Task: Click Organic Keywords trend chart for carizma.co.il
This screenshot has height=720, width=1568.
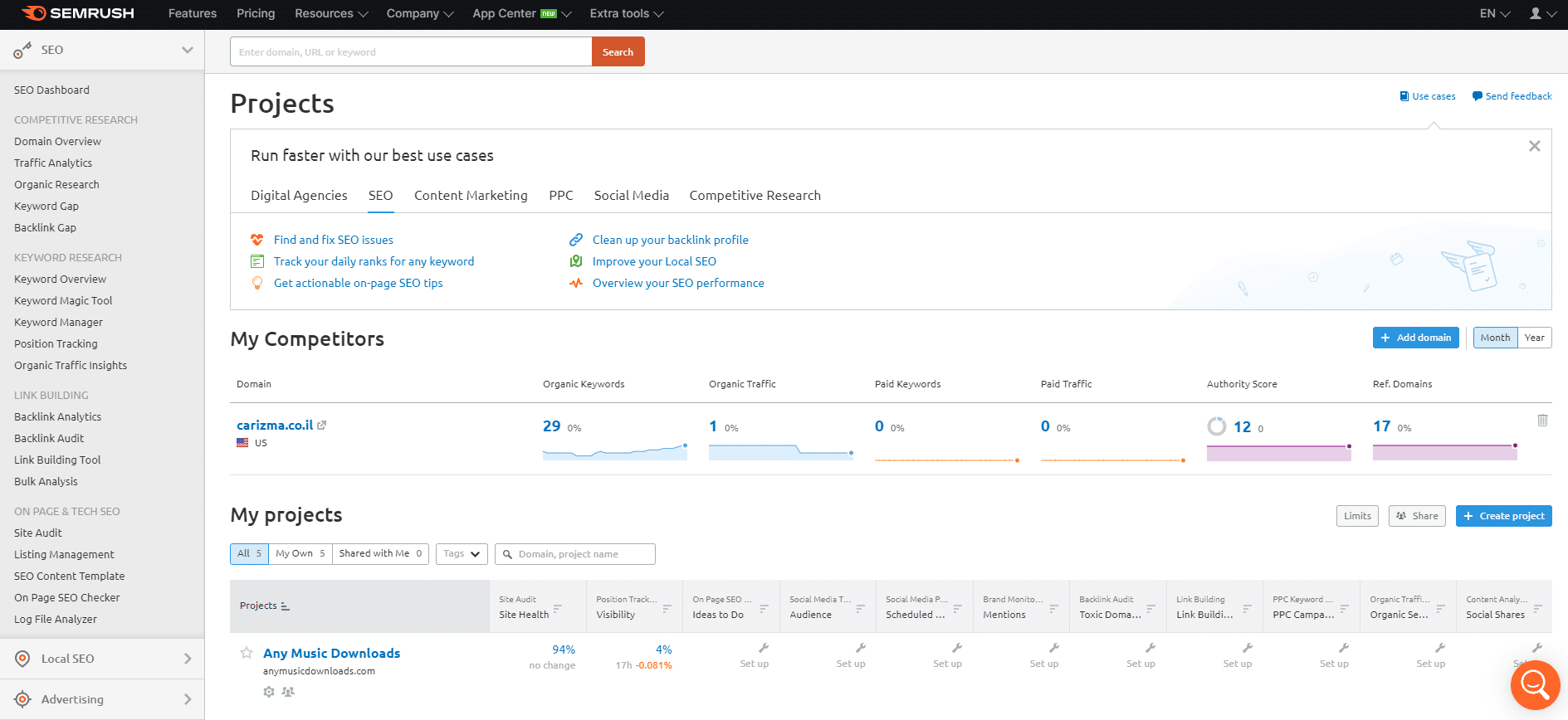Action: coord(615,451)
